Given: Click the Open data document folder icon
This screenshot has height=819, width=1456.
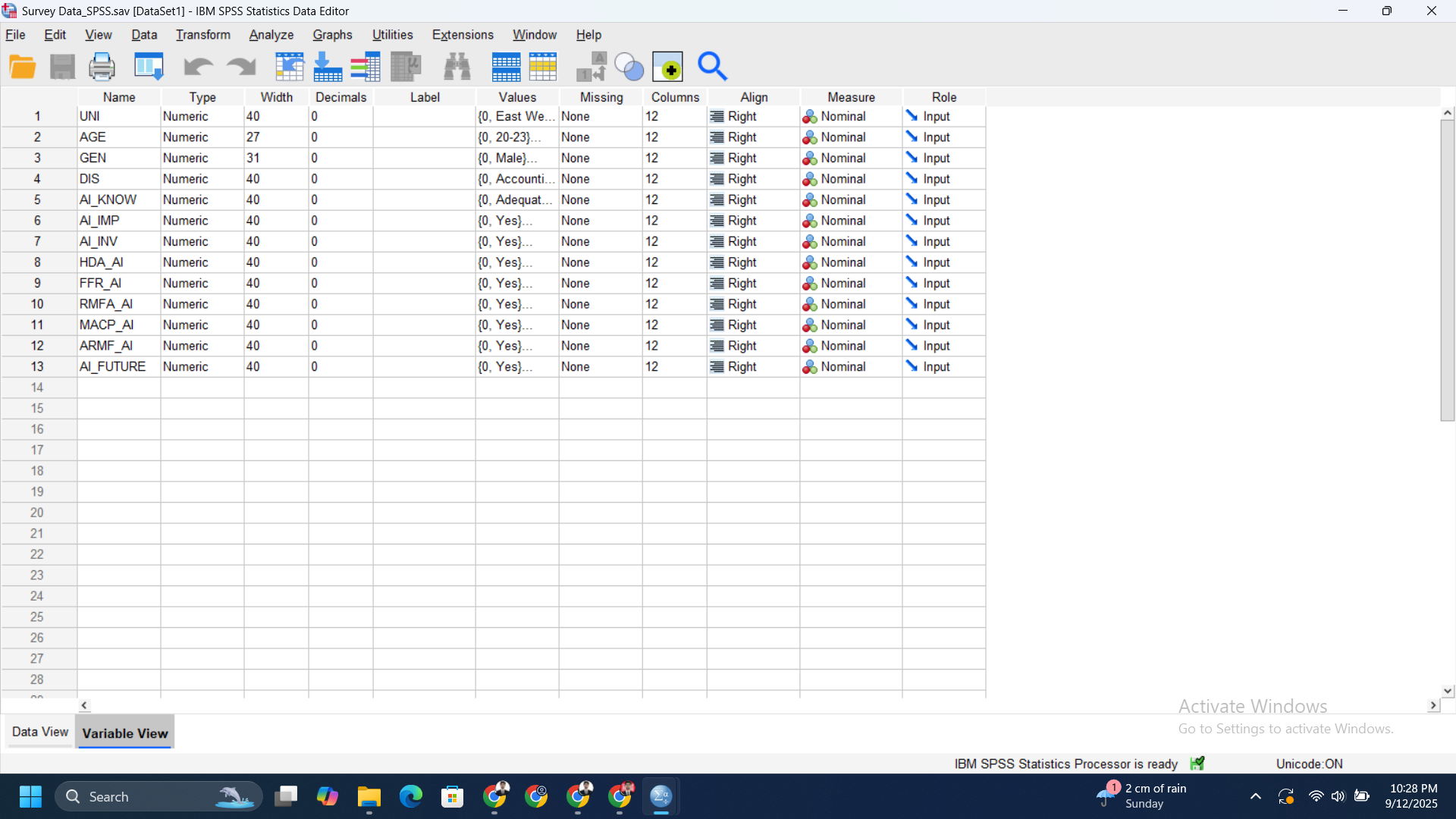Looking at the screenshot, I should (23, 67).
